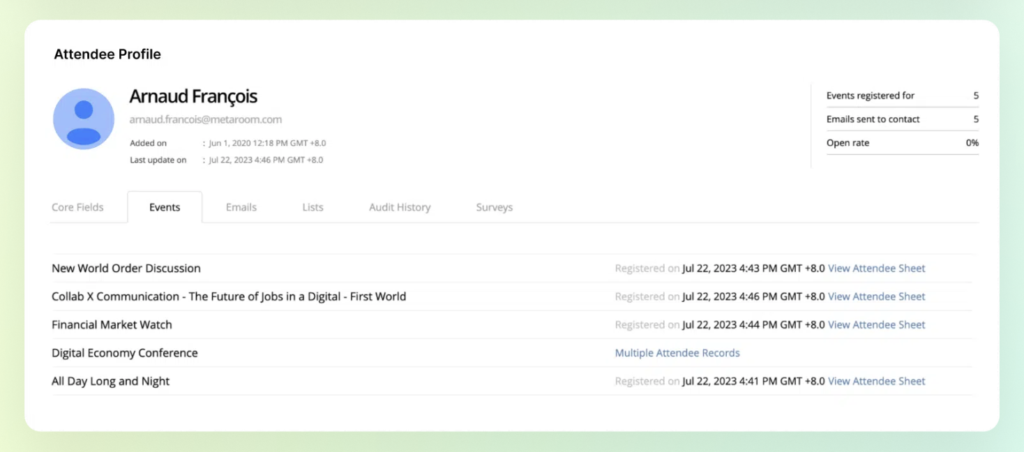Open Multiple Attendee Records link

(677, 353)
